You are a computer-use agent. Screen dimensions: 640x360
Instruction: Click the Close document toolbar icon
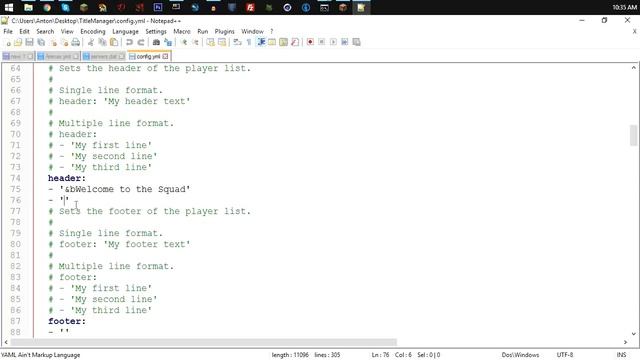[53, 42]
